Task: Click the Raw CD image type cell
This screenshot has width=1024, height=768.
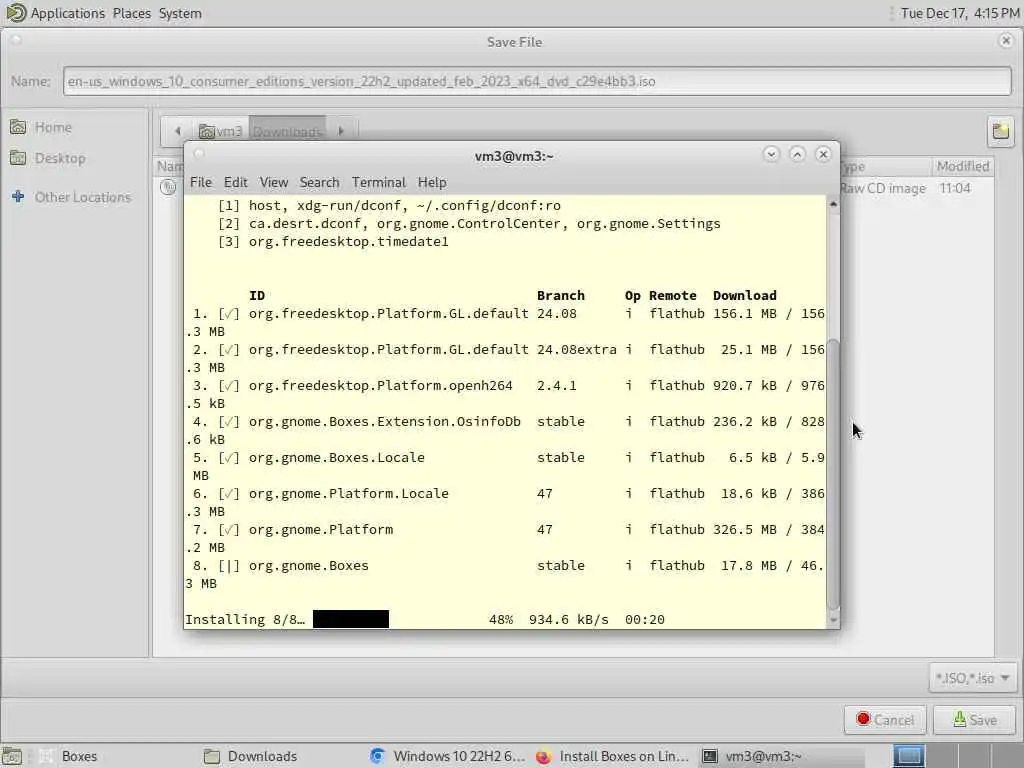Action: pyautogui.click(x=883, y=188)
